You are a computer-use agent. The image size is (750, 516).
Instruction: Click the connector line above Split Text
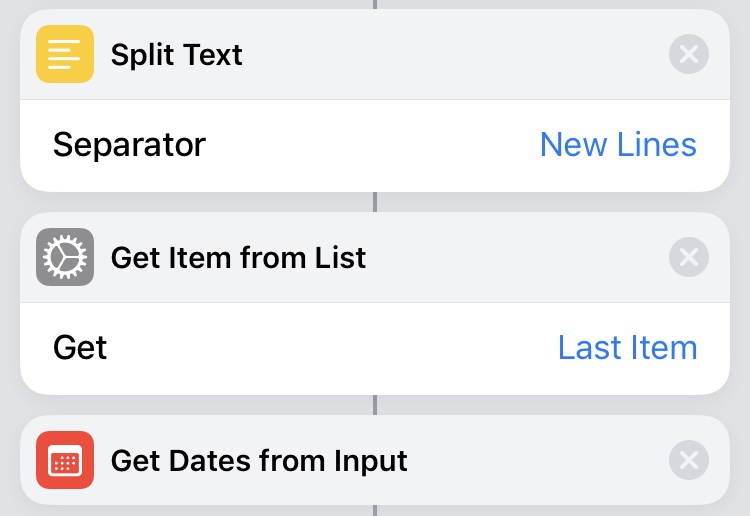point(375,4)
